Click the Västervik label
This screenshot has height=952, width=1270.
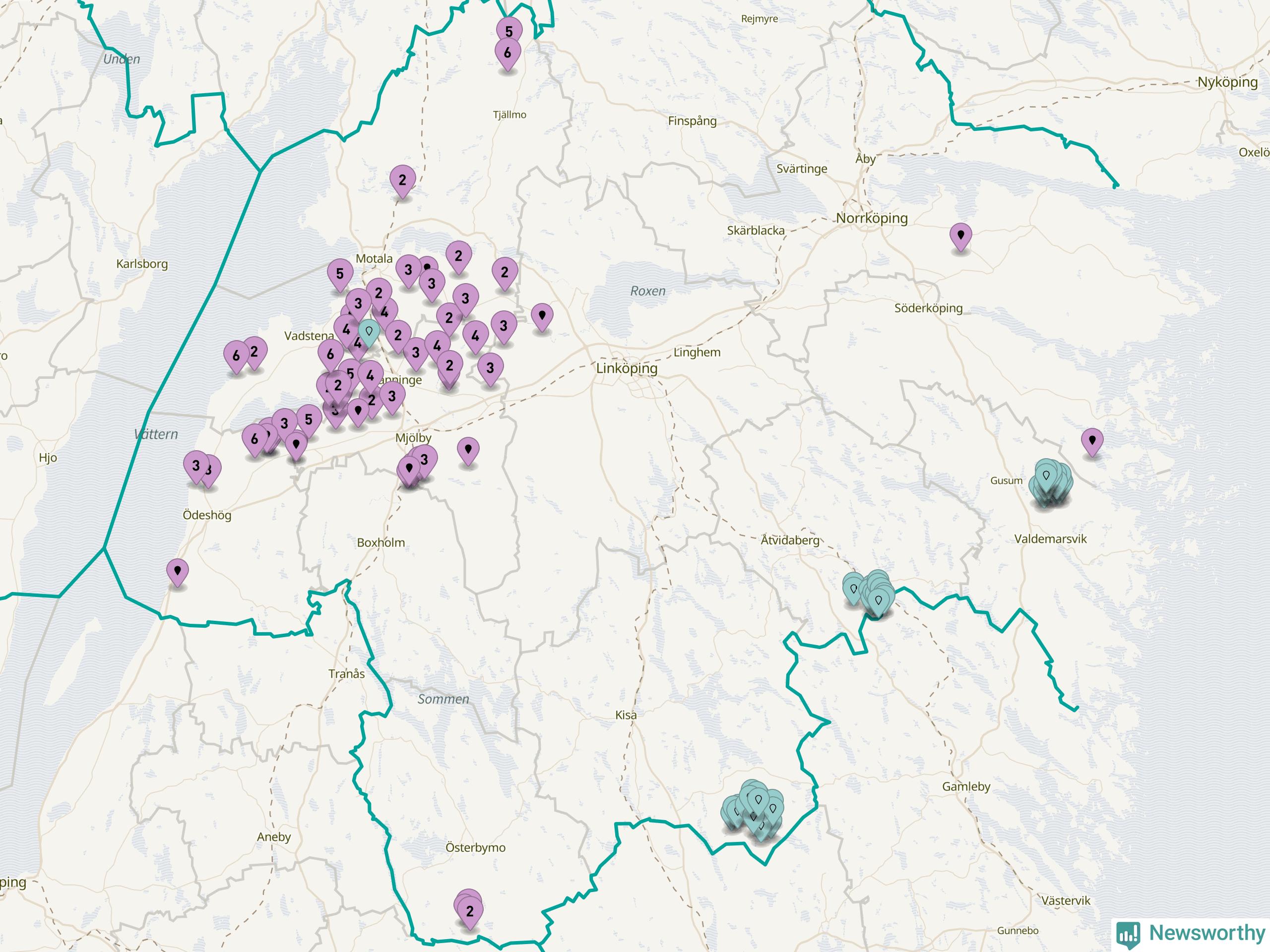[1066, 901]
